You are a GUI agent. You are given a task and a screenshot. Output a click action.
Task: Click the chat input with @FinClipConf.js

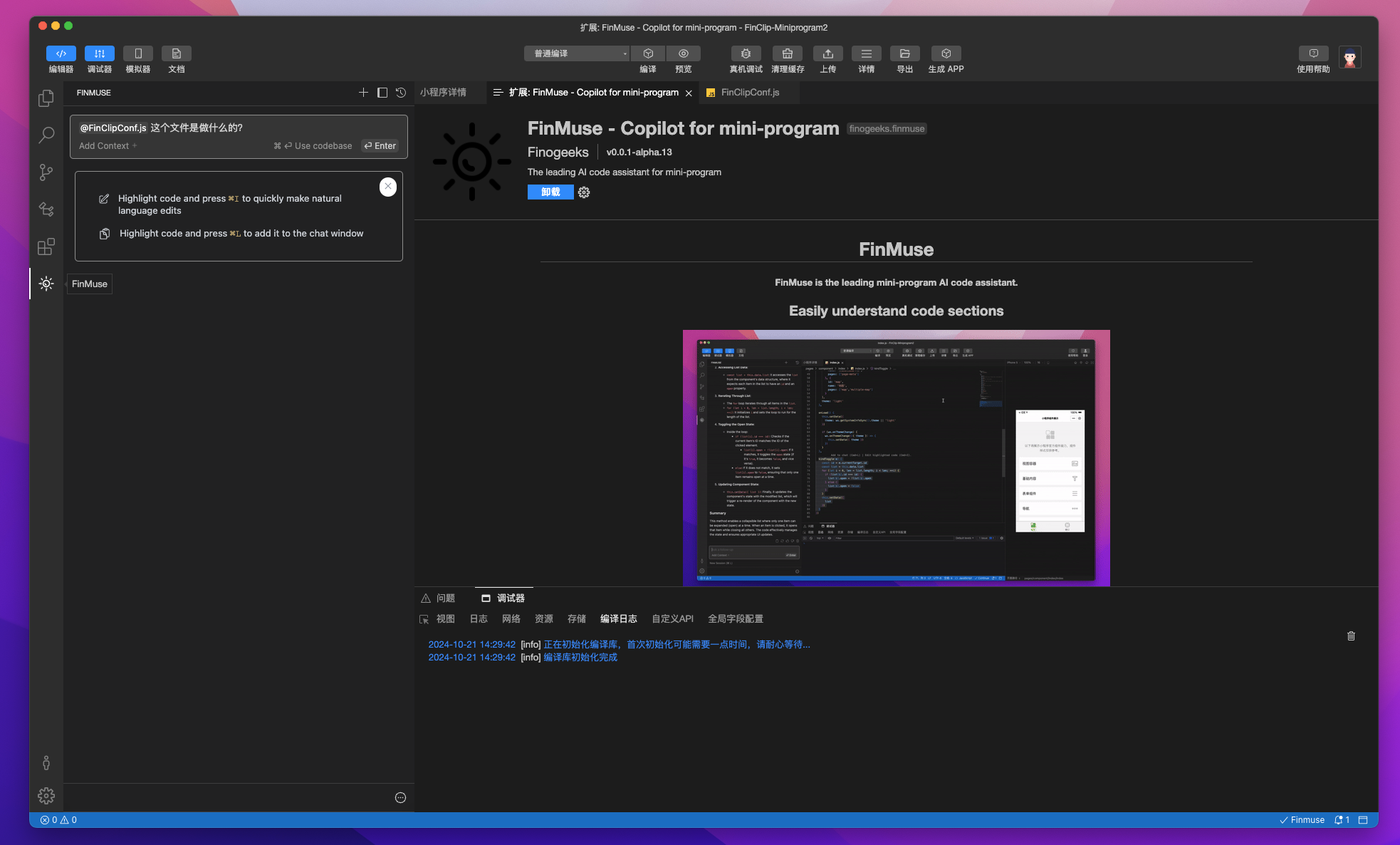coord(239,128)
